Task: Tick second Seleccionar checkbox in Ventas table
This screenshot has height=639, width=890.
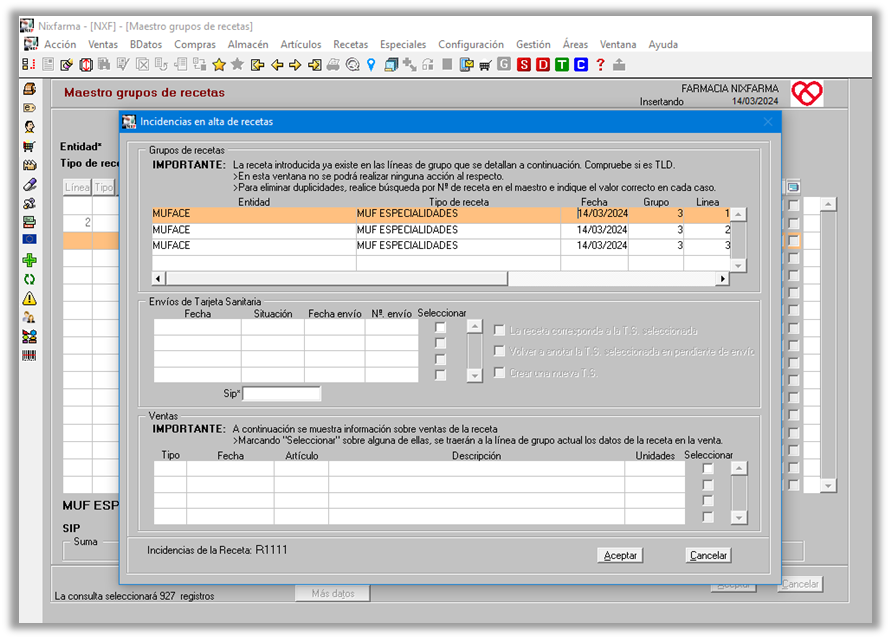Action: pos(708,485)
